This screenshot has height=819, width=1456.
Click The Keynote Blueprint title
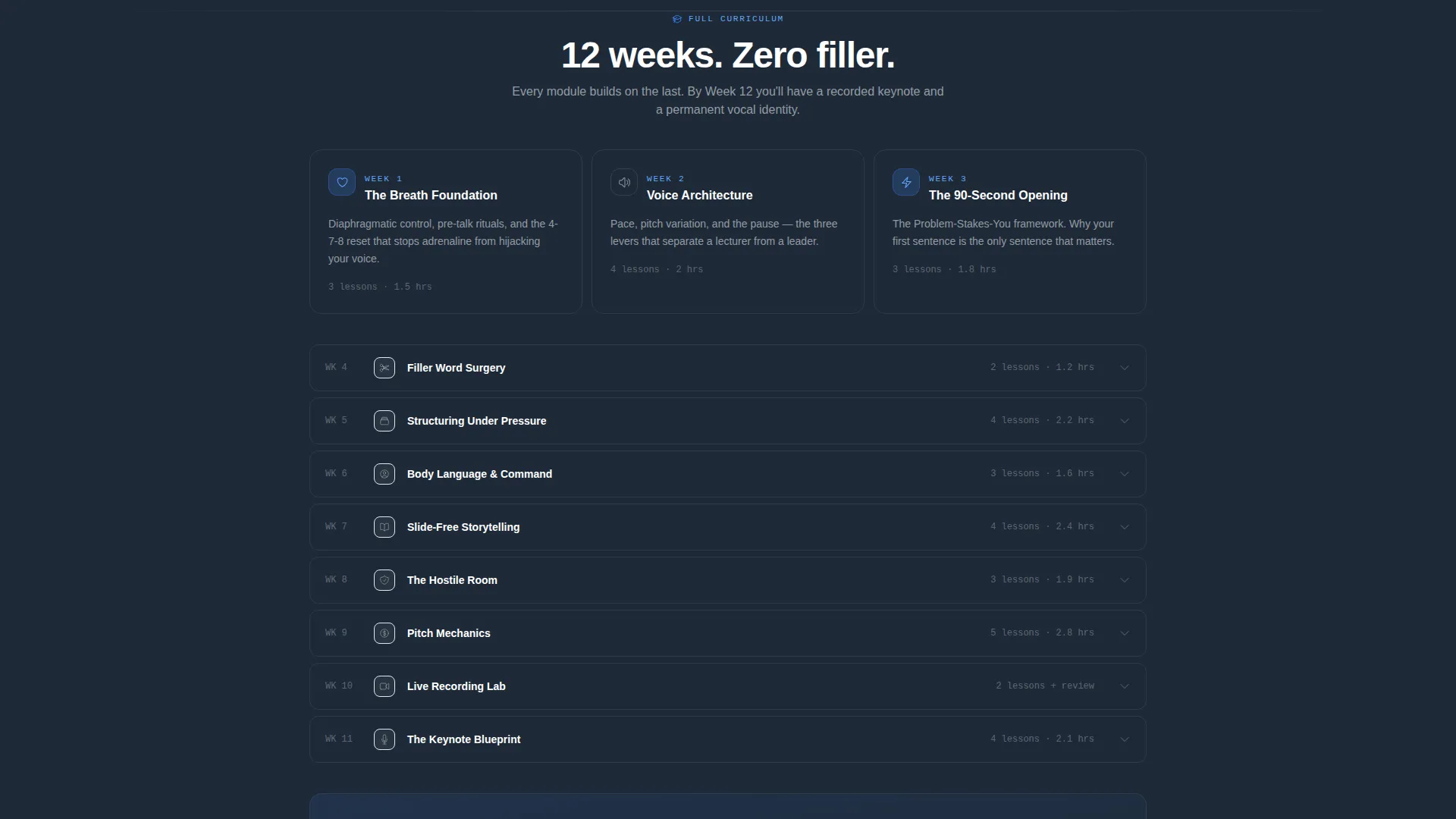[463, 739]
